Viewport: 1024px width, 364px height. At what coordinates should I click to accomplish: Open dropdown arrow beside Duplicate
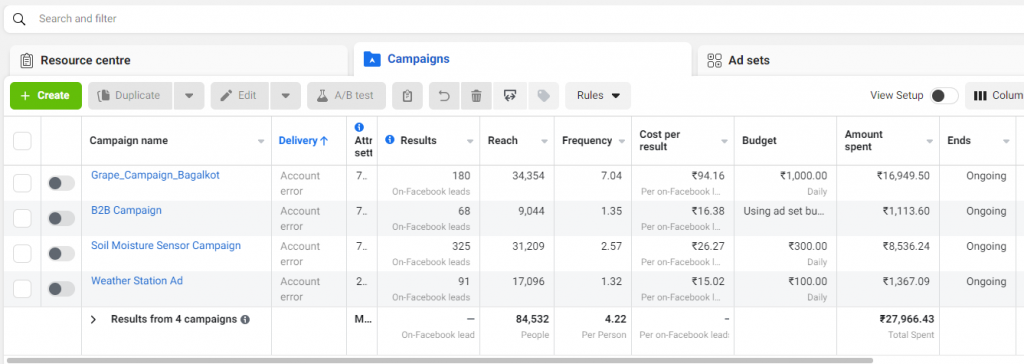[189, 95]
